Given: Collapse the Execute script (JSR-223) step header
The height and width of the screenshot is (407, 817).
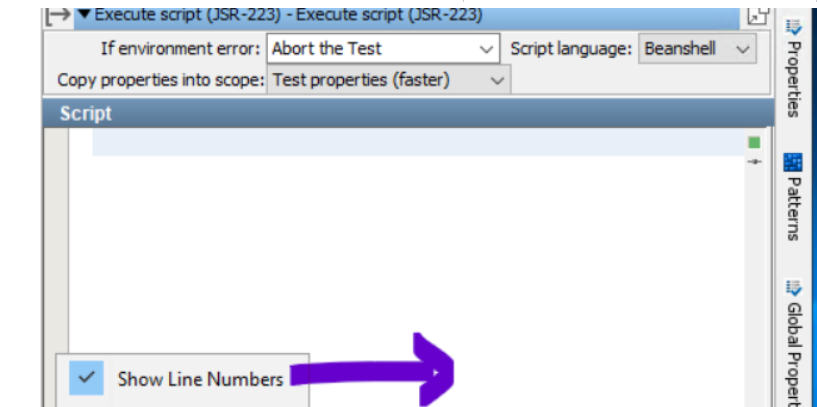Looking at the screenshot, I should tap(84, 15).
